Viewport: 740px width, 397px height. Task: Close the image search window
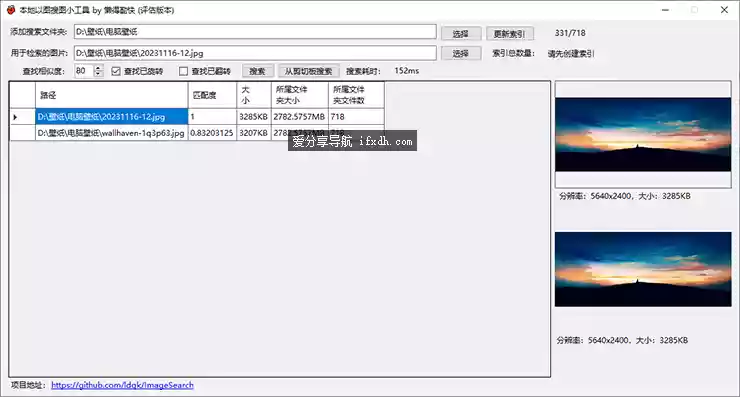(724, 10)
